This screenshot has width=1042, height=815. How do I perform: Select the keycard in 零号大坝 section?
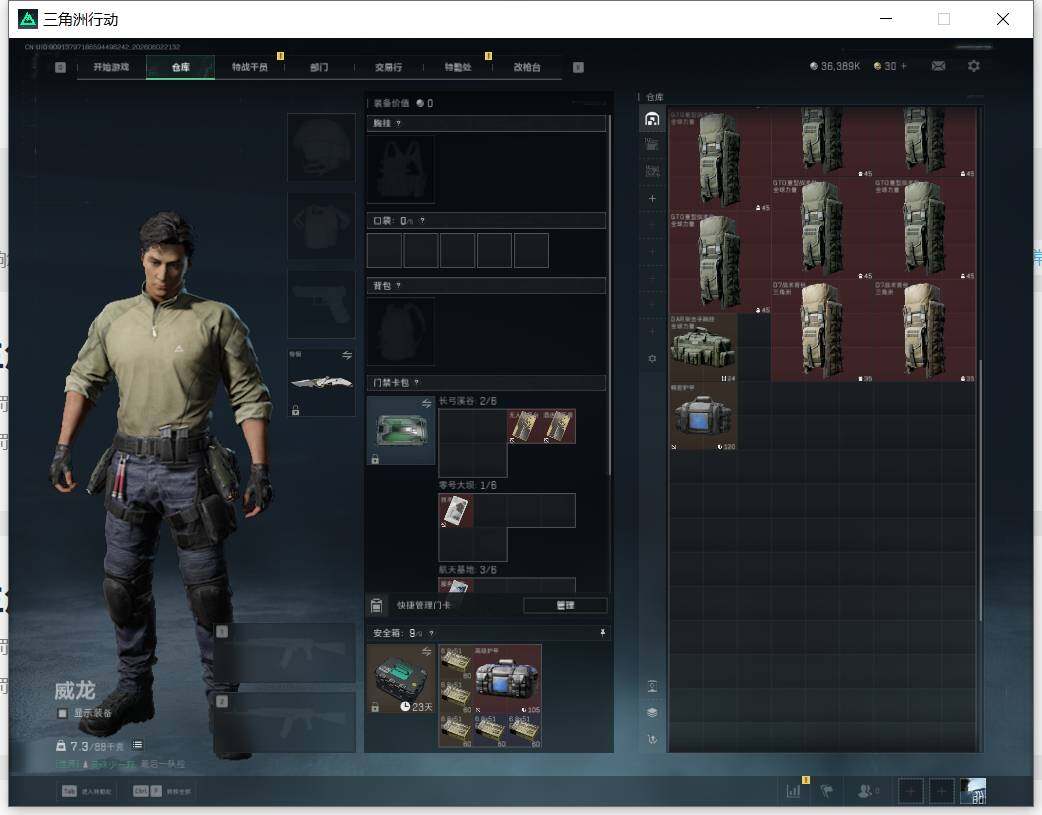point(456,511)
